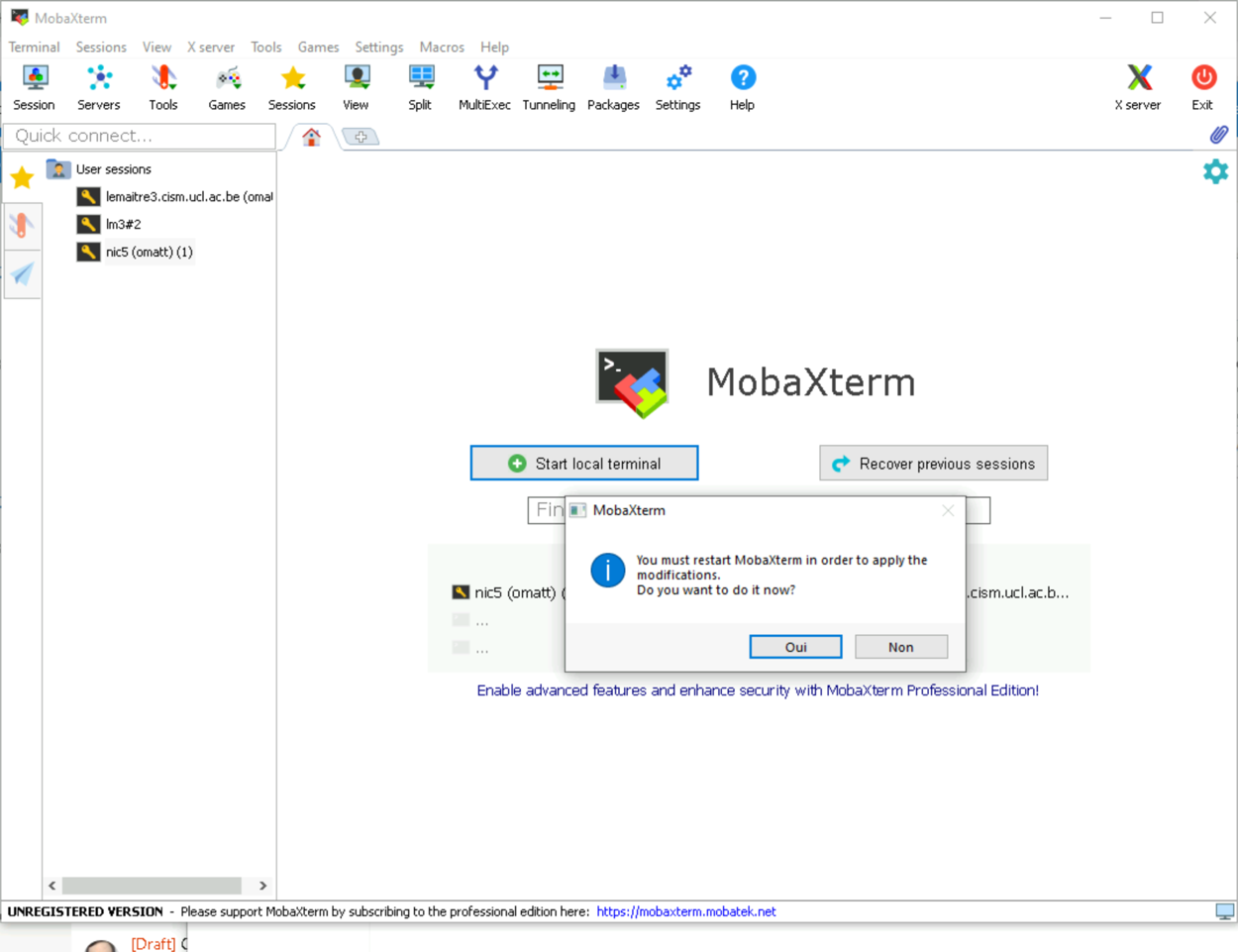Open the teal gear settings icon

(x=1215, y=171)
